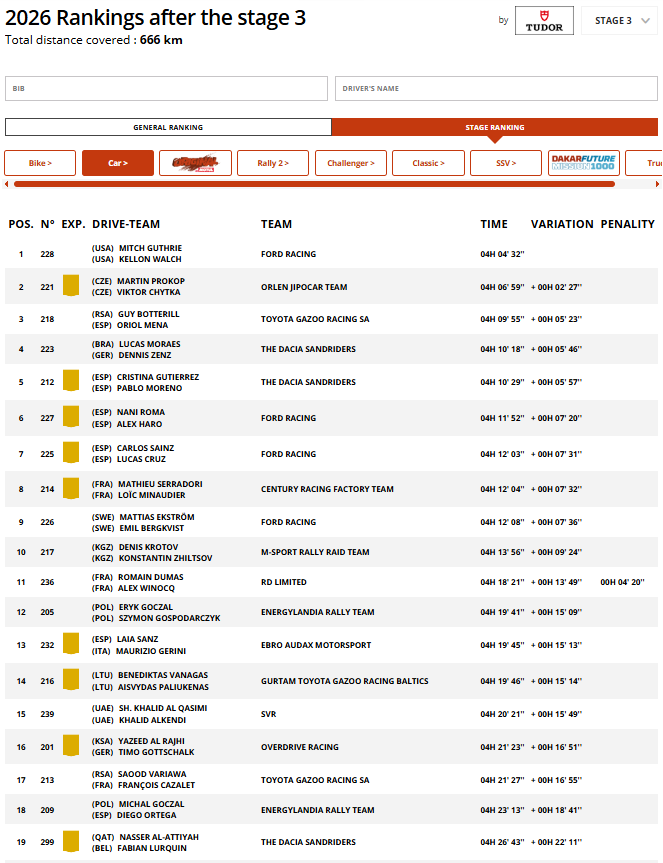This screenshot has width=663, height=863.
Task: Open the STAGE 3 dropdown
Action: [619, 21]
